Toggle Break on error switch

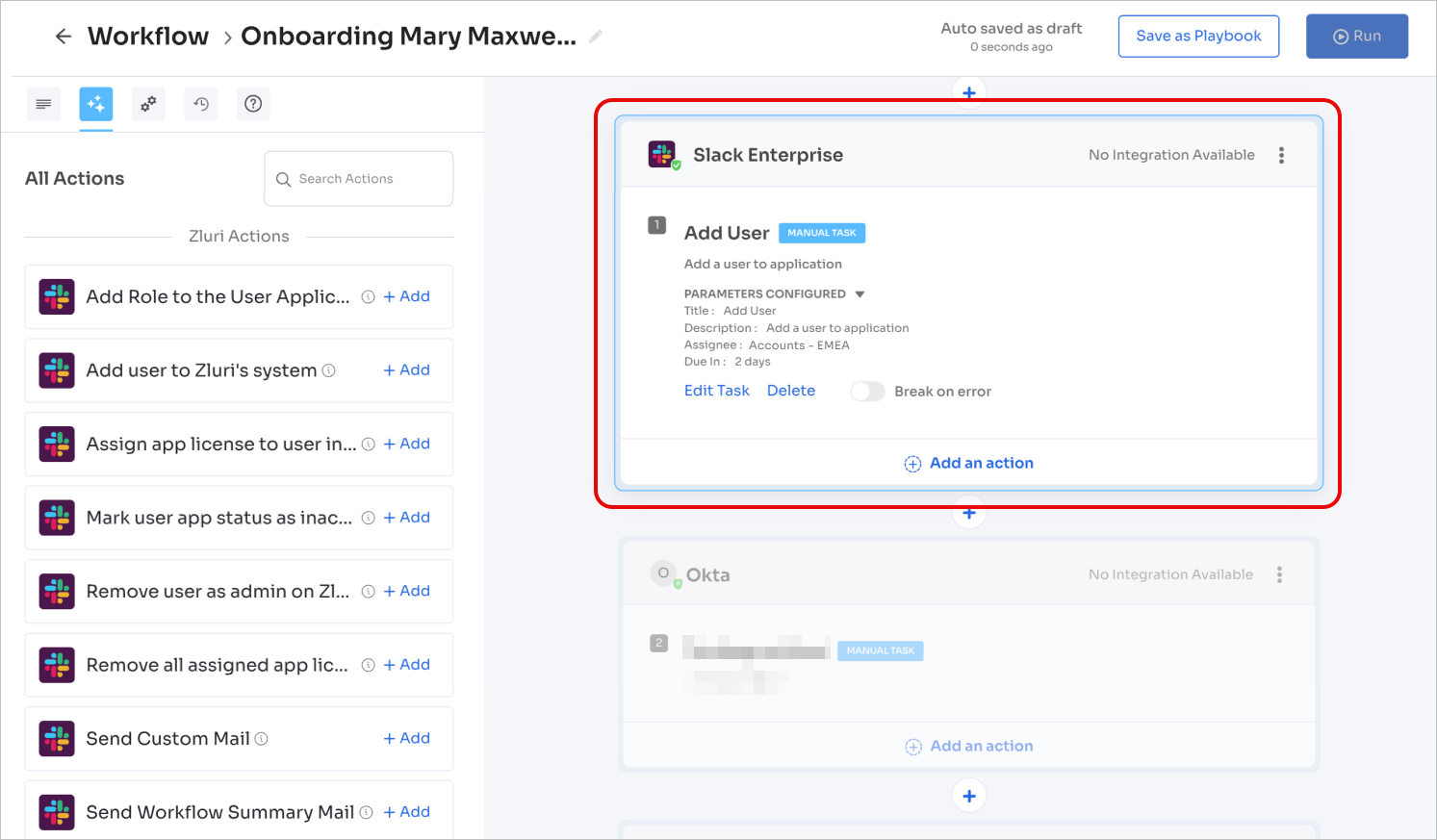[x=867, y=392]
